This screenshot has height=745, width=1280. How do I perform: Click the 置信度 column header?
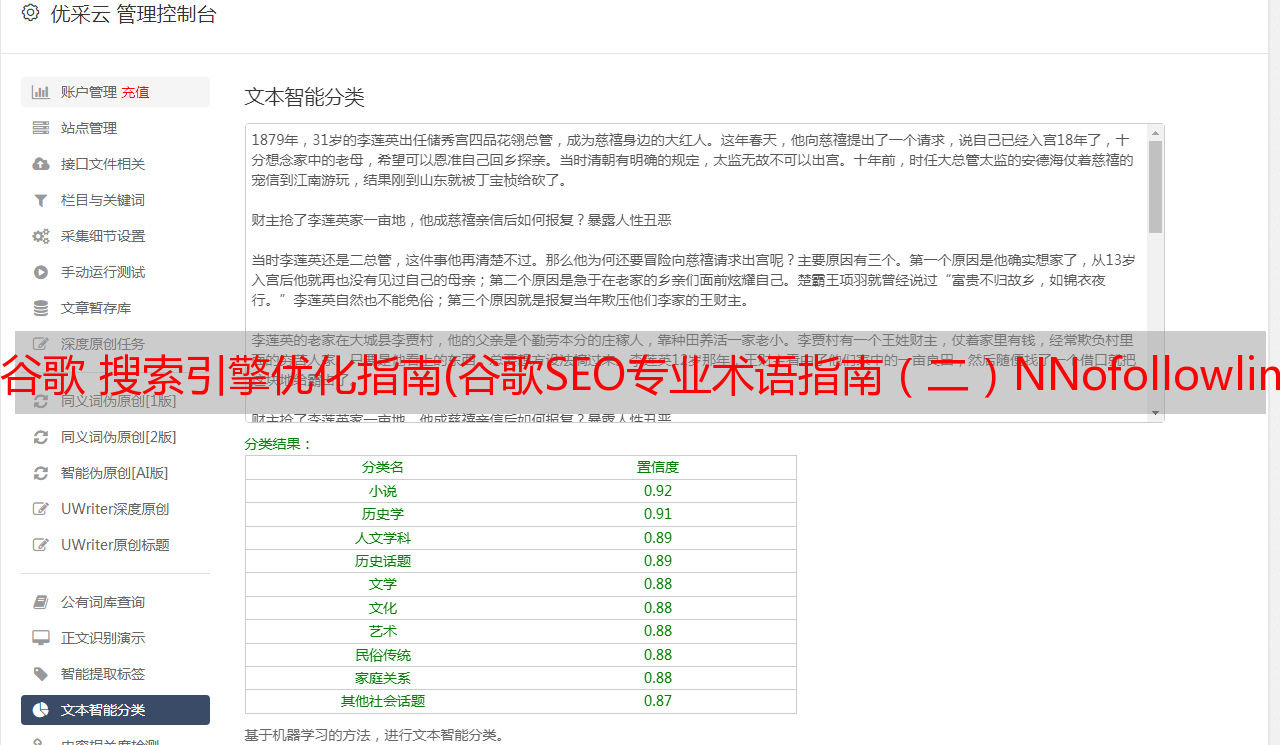658,467
